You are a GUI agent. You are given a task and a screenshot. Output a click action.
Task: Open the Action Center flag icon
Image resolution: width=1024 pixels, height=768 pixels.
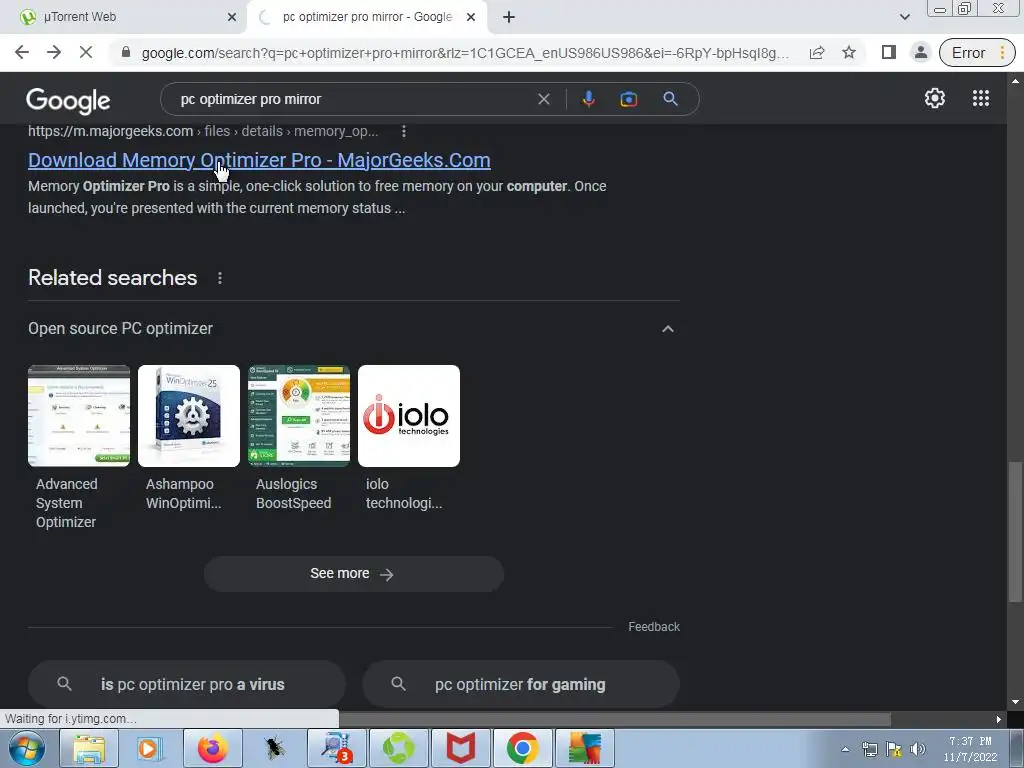pyautogui.click(x=893, y=749)
